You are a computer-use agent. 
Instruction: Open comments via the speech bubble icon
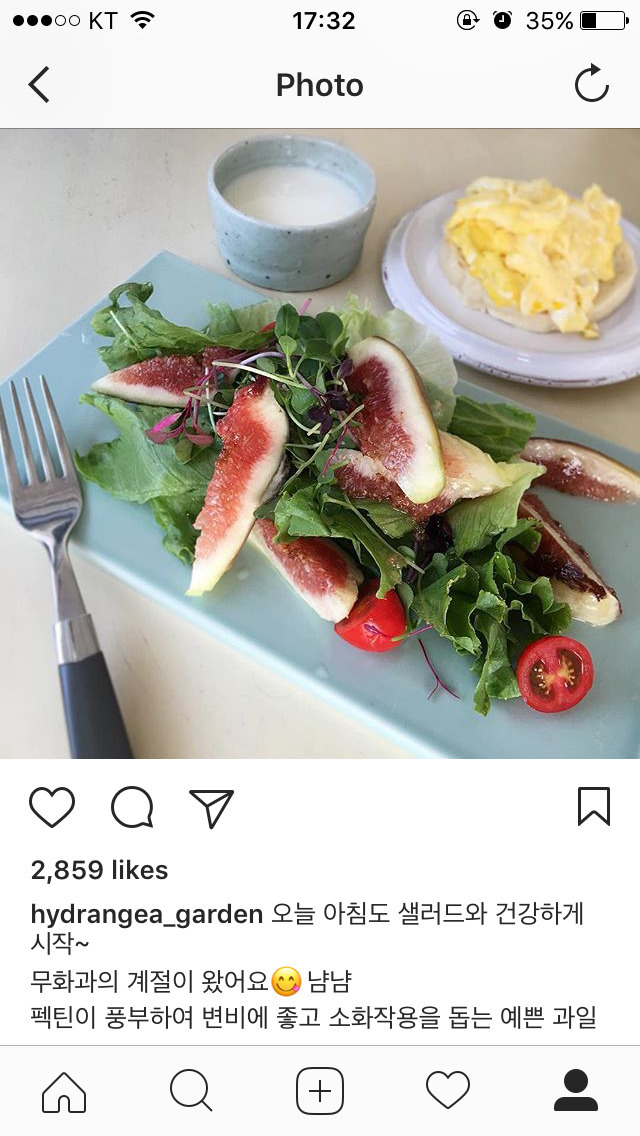click(132, 807)
